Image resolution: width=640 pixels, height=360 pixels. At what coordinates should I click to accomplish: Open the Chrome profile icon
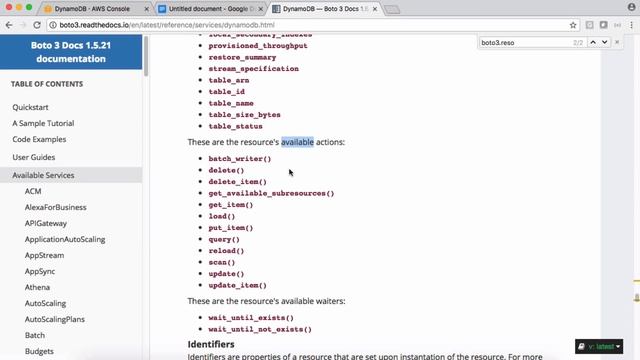[631, 7]
